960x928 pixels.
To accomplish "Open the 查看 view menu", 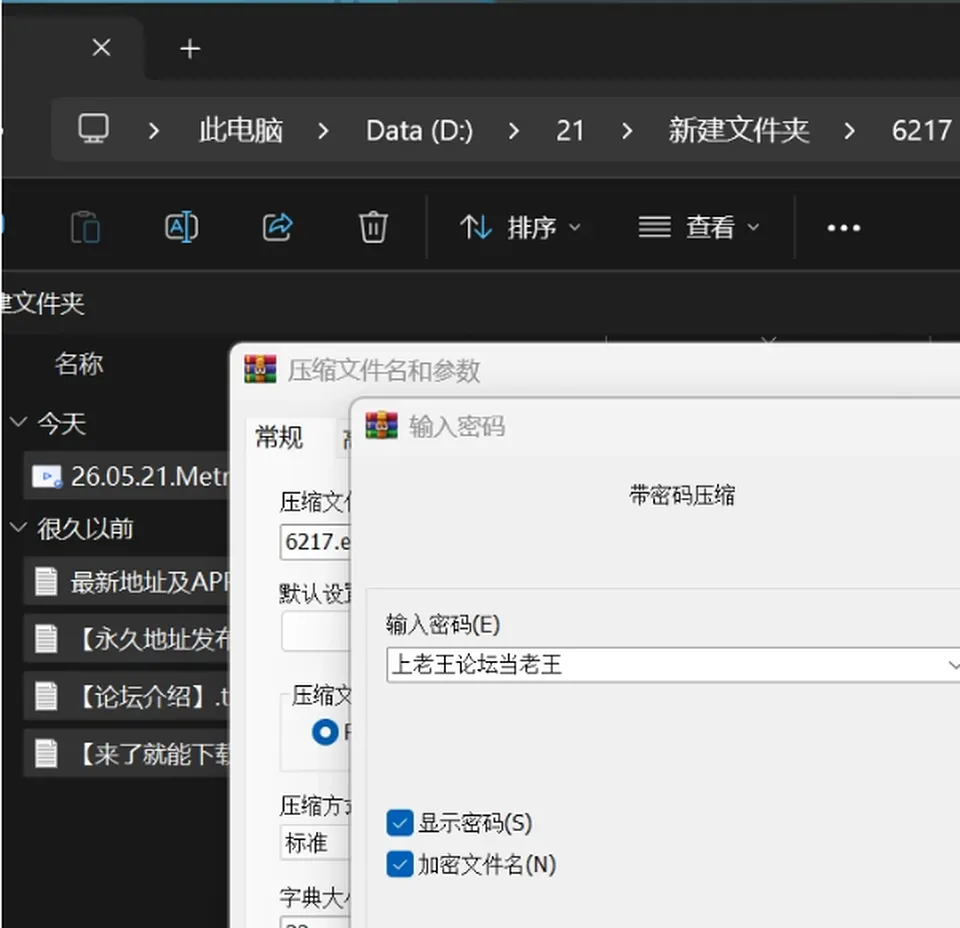I will [x=699, y=228].
